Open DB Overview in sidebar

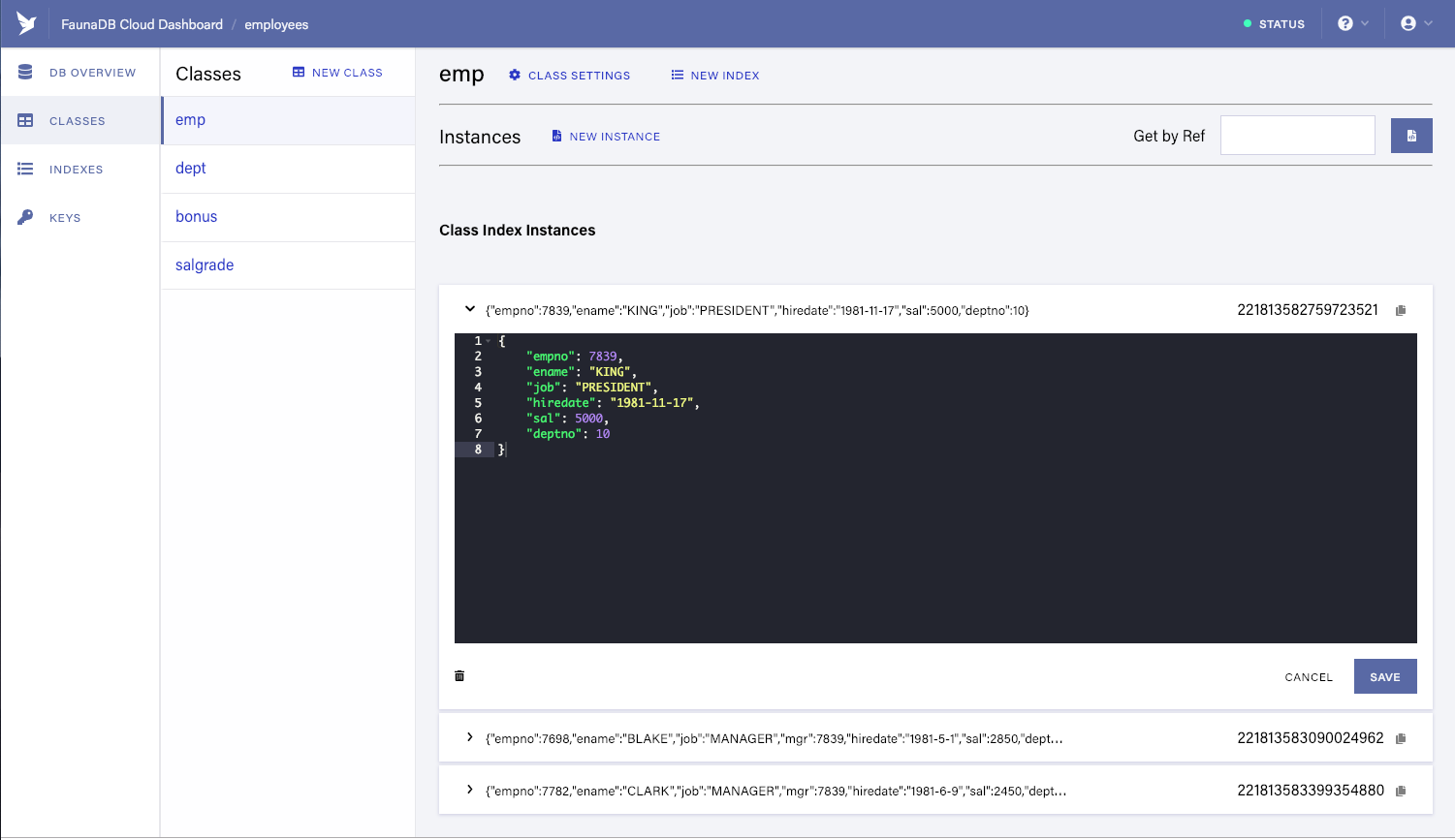point(80,73)
